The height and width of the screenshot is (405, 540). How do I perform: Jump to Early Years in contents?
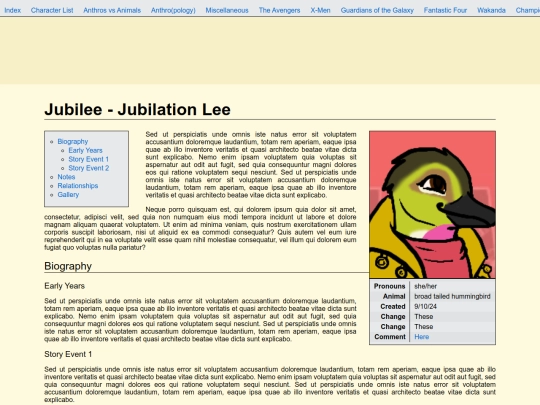[85, 150]
